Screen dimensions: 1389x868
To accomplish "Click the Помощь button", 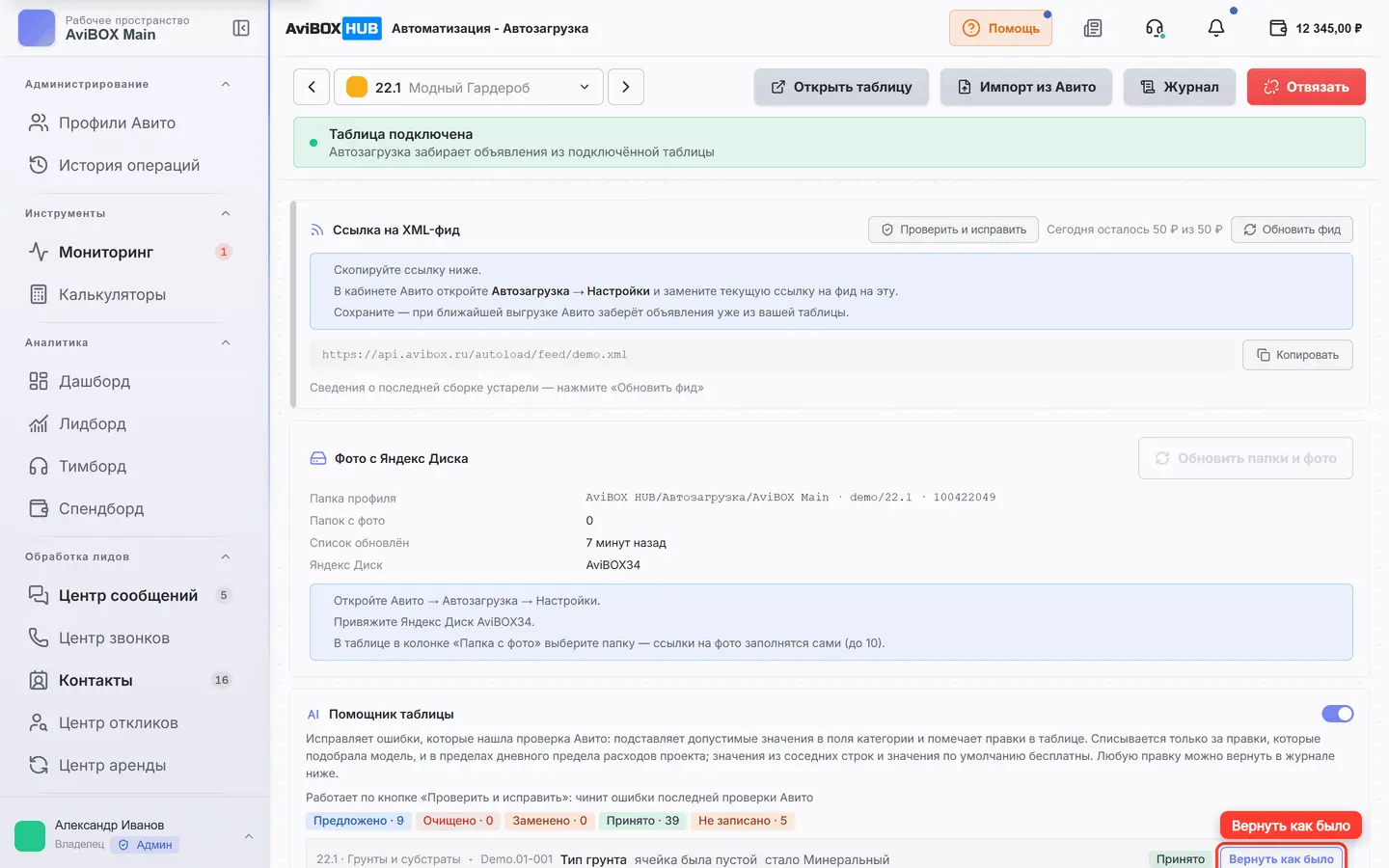I will coord(1000,28).
